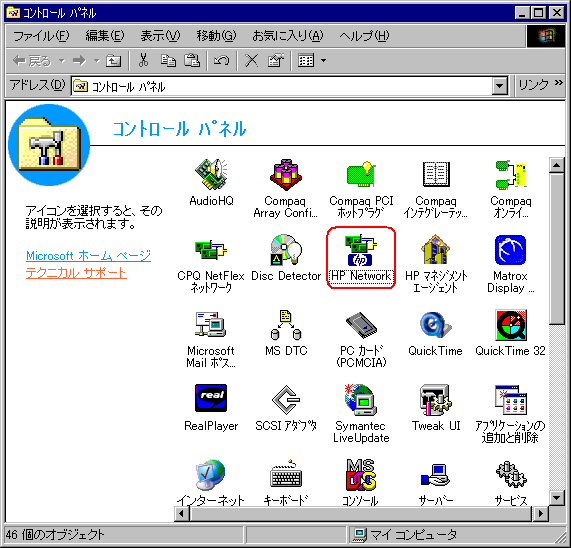571x548 pixels.
Task: Click the Delete X toolbar button
Action: point(251,60)
